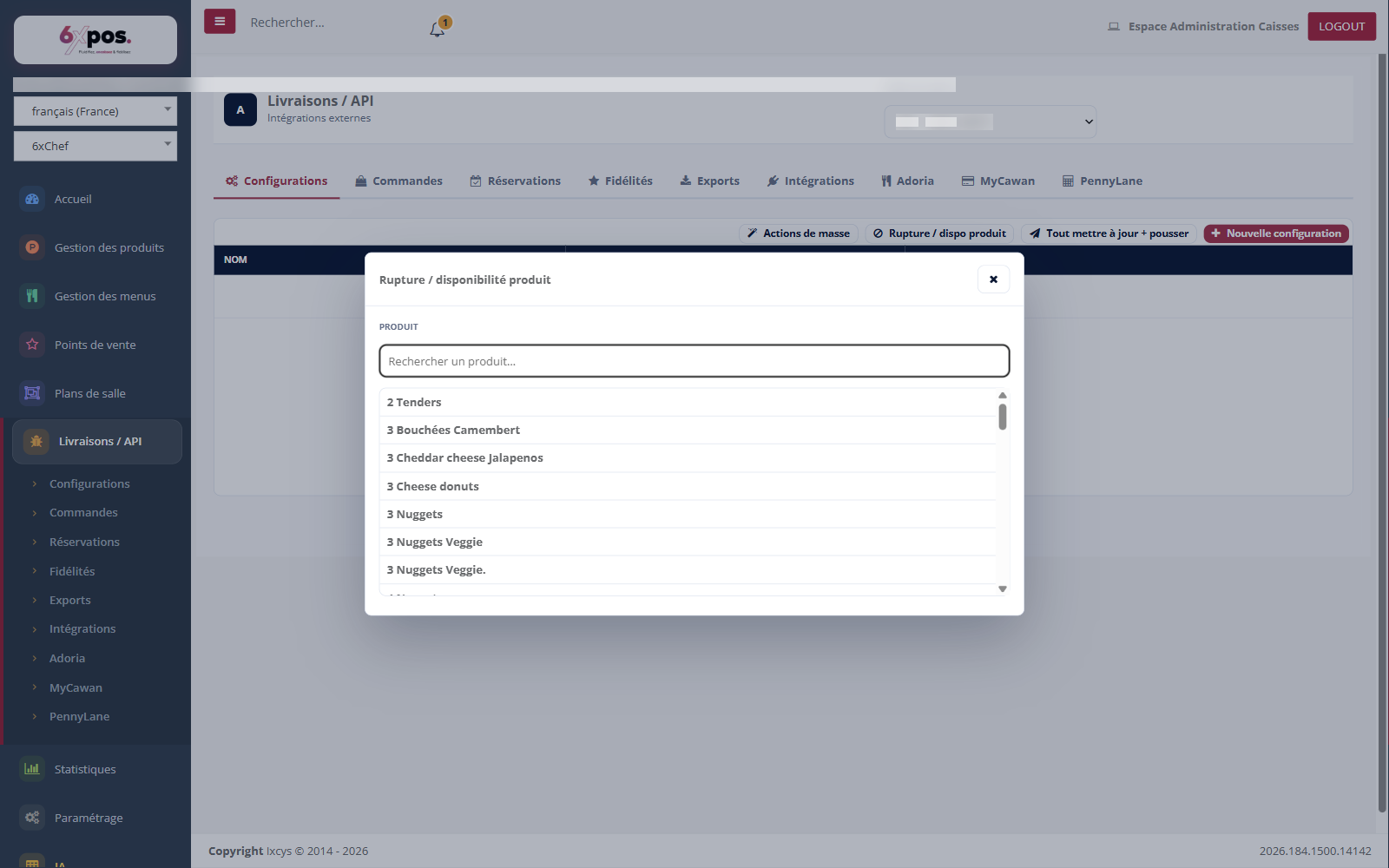Close the Rupture / disponibilité produit dialog
1389x868 pixels.
pos(993,279)
